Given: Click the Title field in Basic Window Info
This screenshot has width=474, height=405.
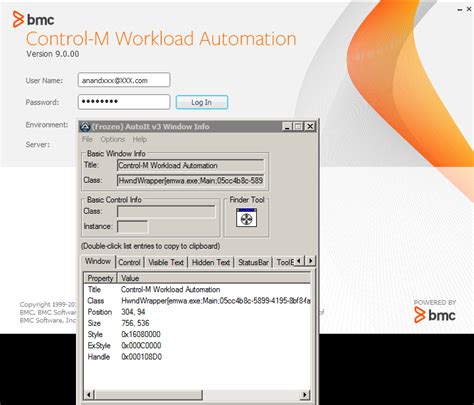Looking at the screenshot, I should (x=190, y=165).
